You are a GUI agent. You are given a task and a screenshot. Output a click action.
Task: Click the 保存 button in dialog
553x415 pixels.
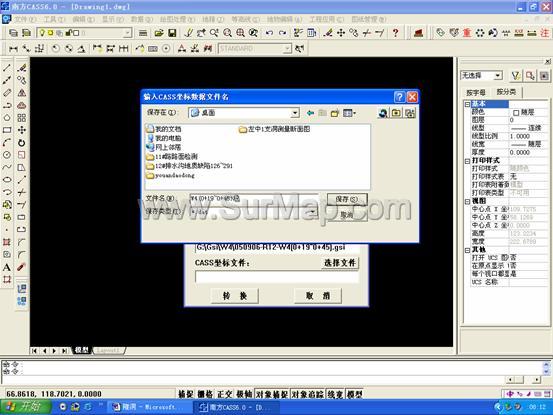347,200
